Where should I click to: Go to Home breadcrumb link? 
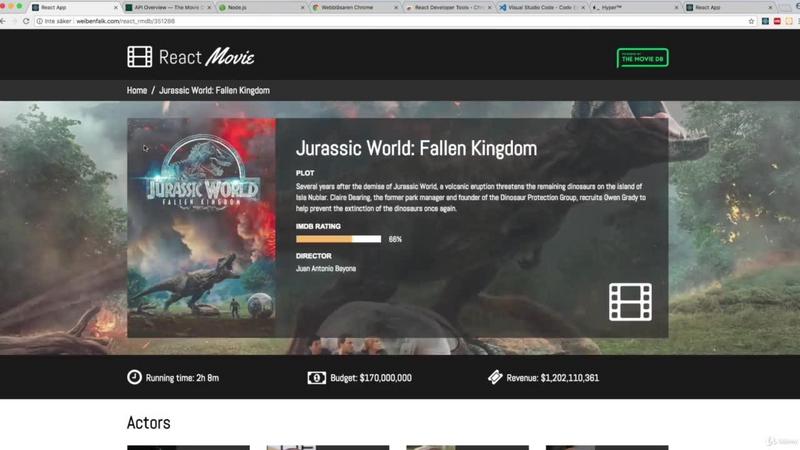point(137,90)
